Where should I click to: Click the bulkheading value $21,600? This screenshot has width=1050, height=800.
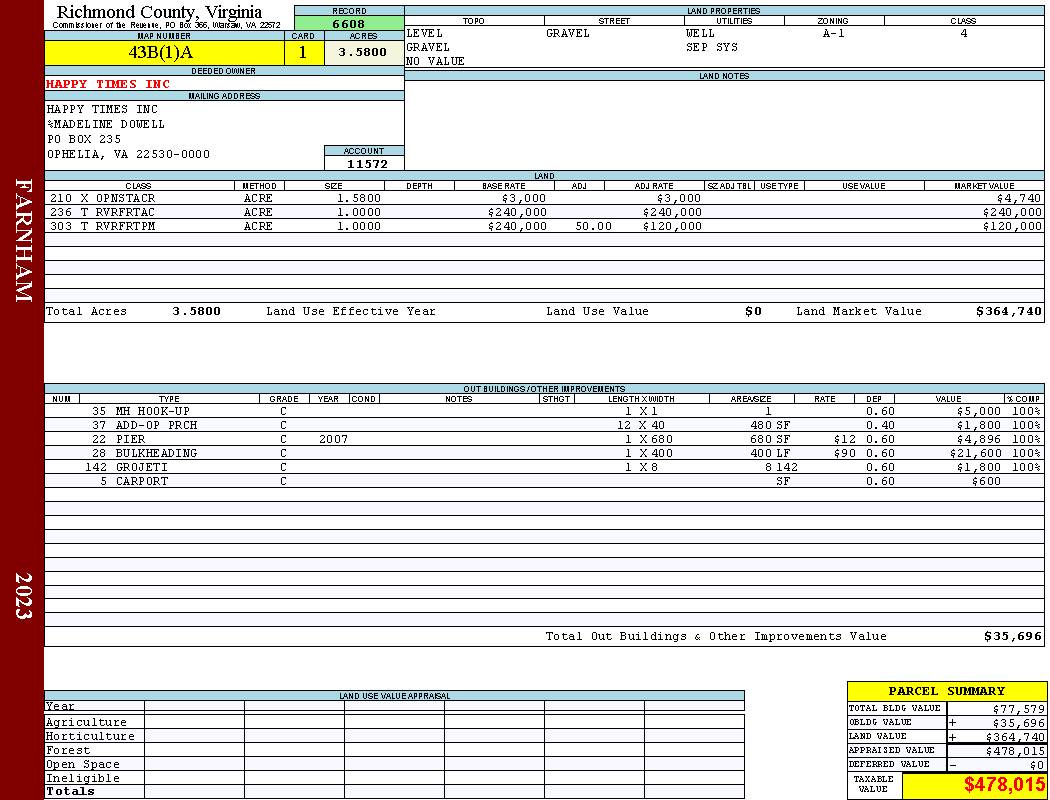pyautogui.click(x=975, y=454)
